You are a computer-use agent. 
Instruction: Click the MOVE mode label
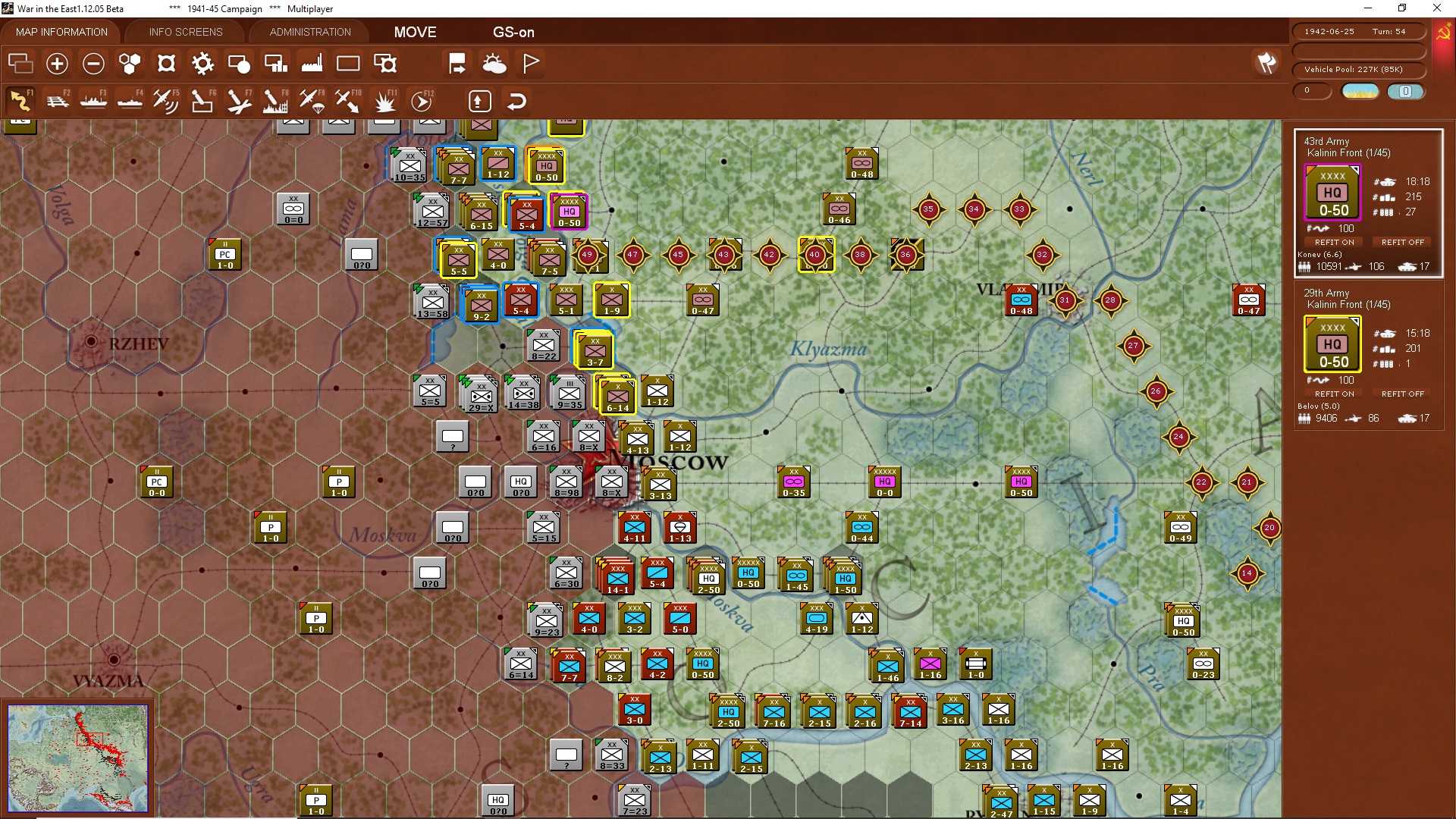tap(415, 32)
